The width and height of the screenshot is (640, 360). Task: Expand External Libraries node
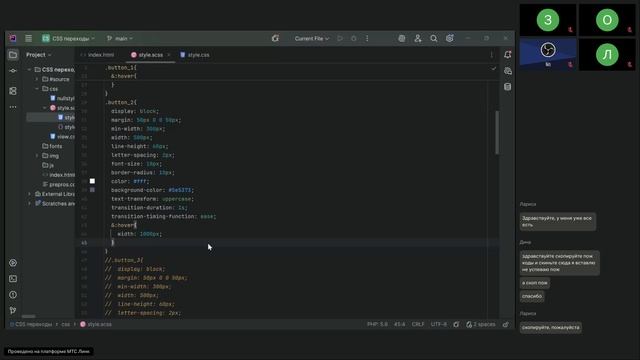pyautogui.click(x=29, y=194)
